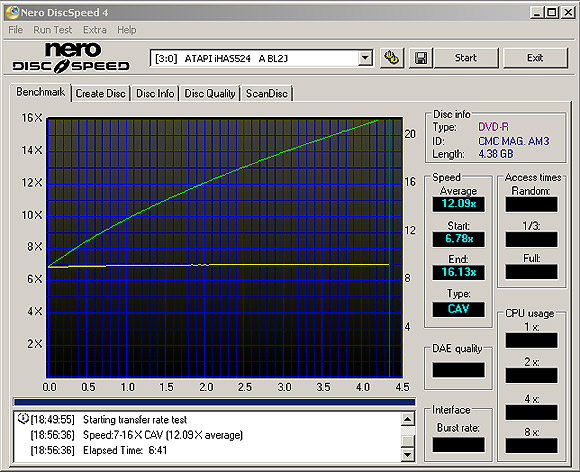Open the Run Test menu

coord(53,30)
